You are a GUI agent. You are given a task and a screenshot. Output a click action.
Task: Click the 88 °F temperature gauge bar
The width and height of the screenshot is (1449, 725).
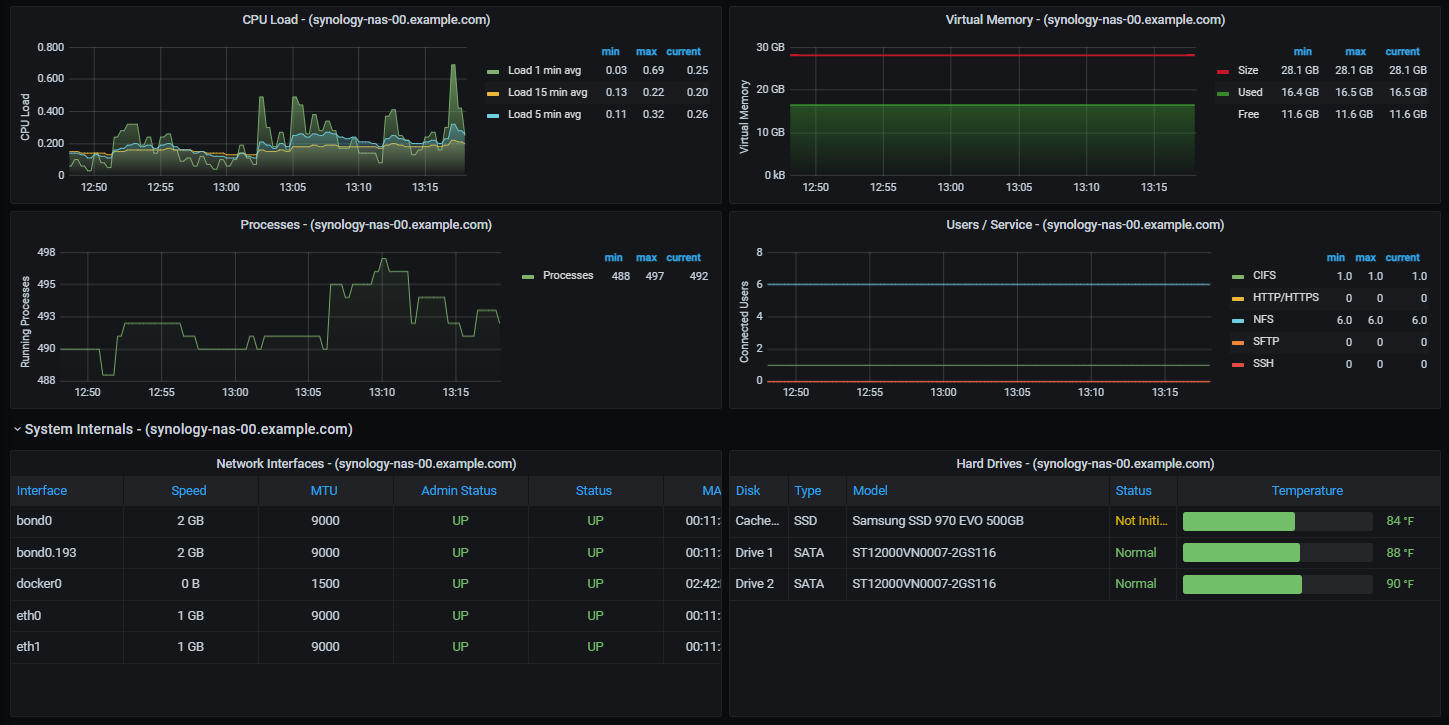tap(1277, 553)
